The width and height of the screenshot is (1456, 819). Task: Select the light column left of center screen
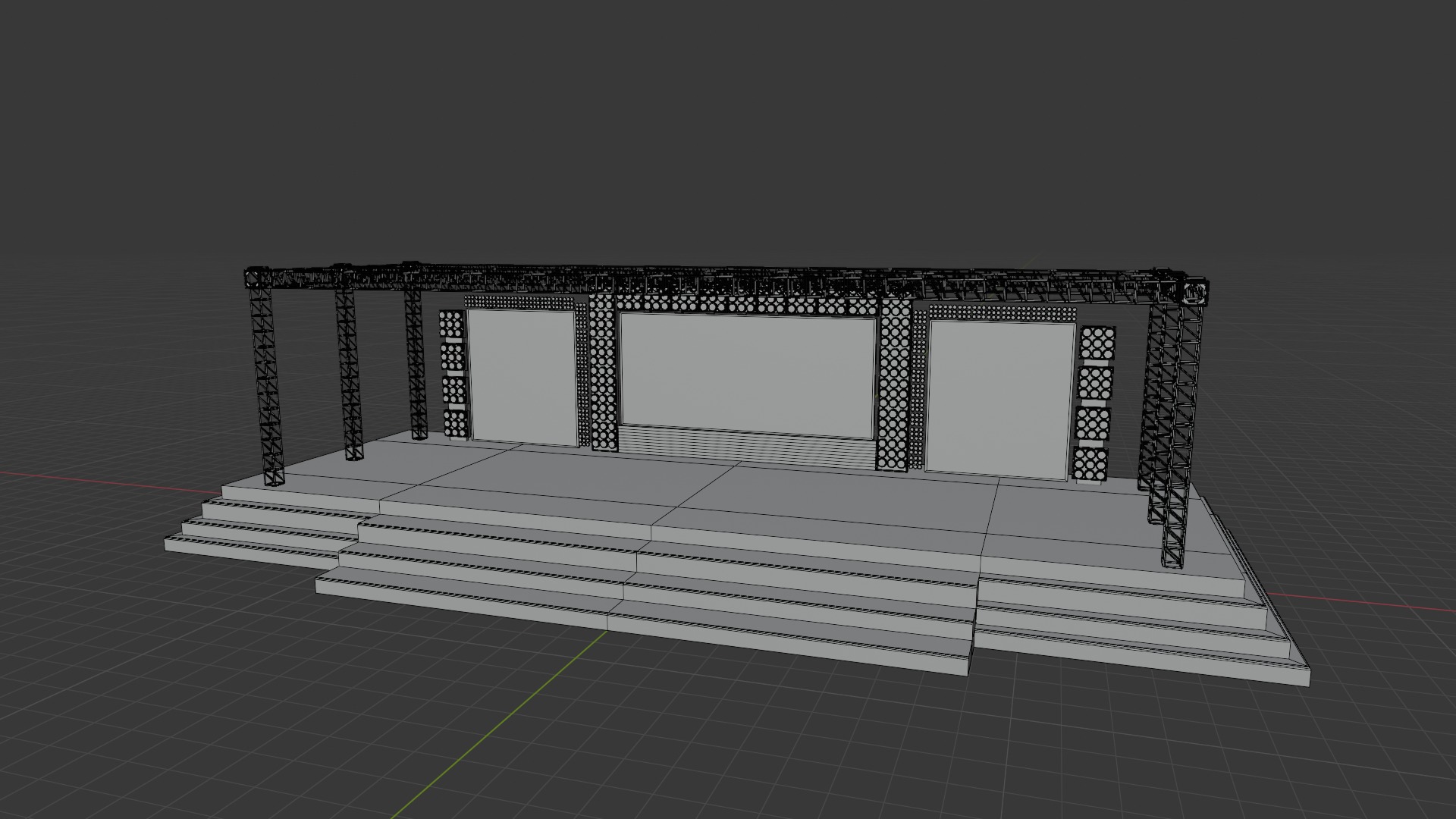pos(602,372)
